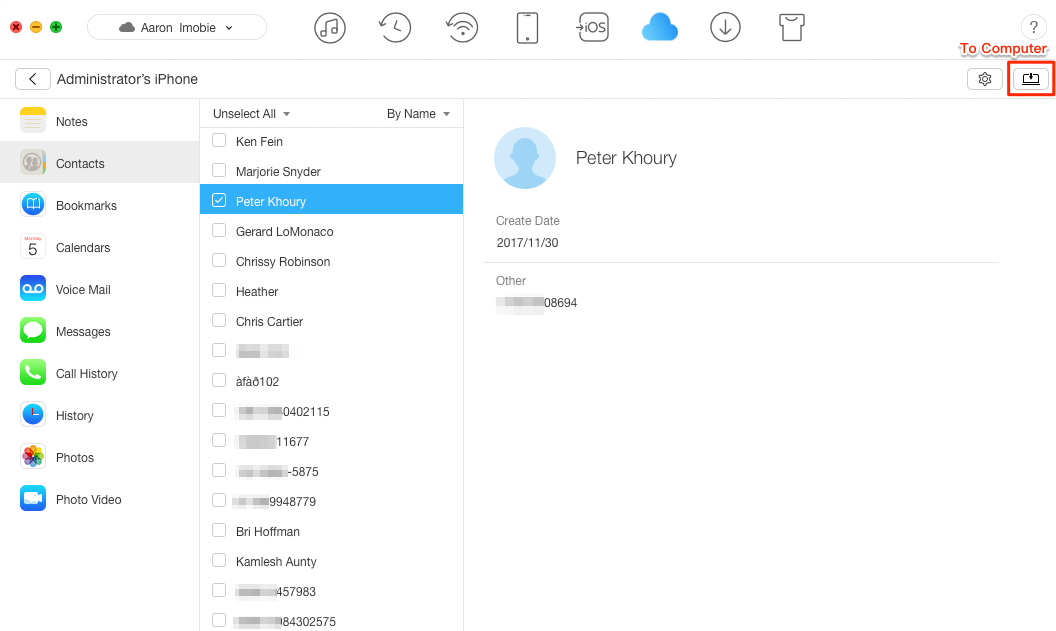Click phone number ending 08694

[537, 302]
